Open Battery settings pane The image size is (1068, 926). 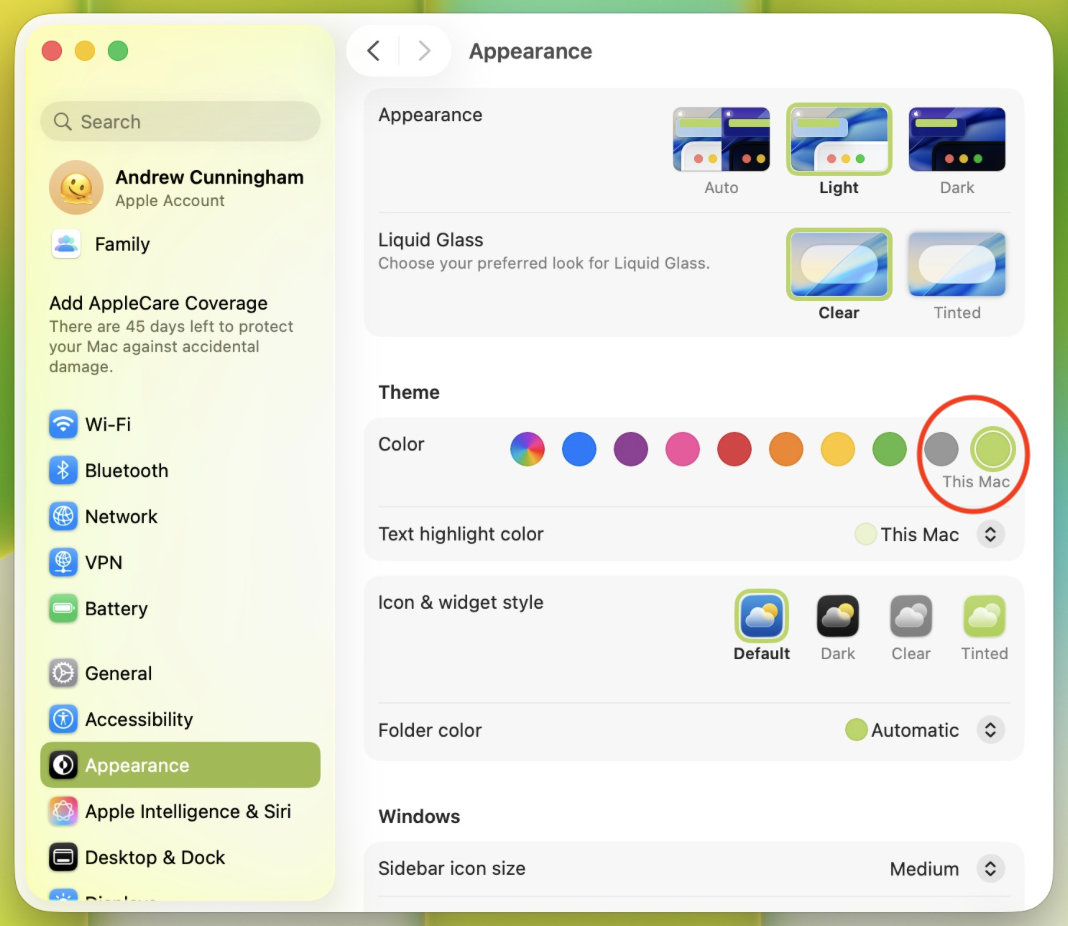[x=180, y=608]
